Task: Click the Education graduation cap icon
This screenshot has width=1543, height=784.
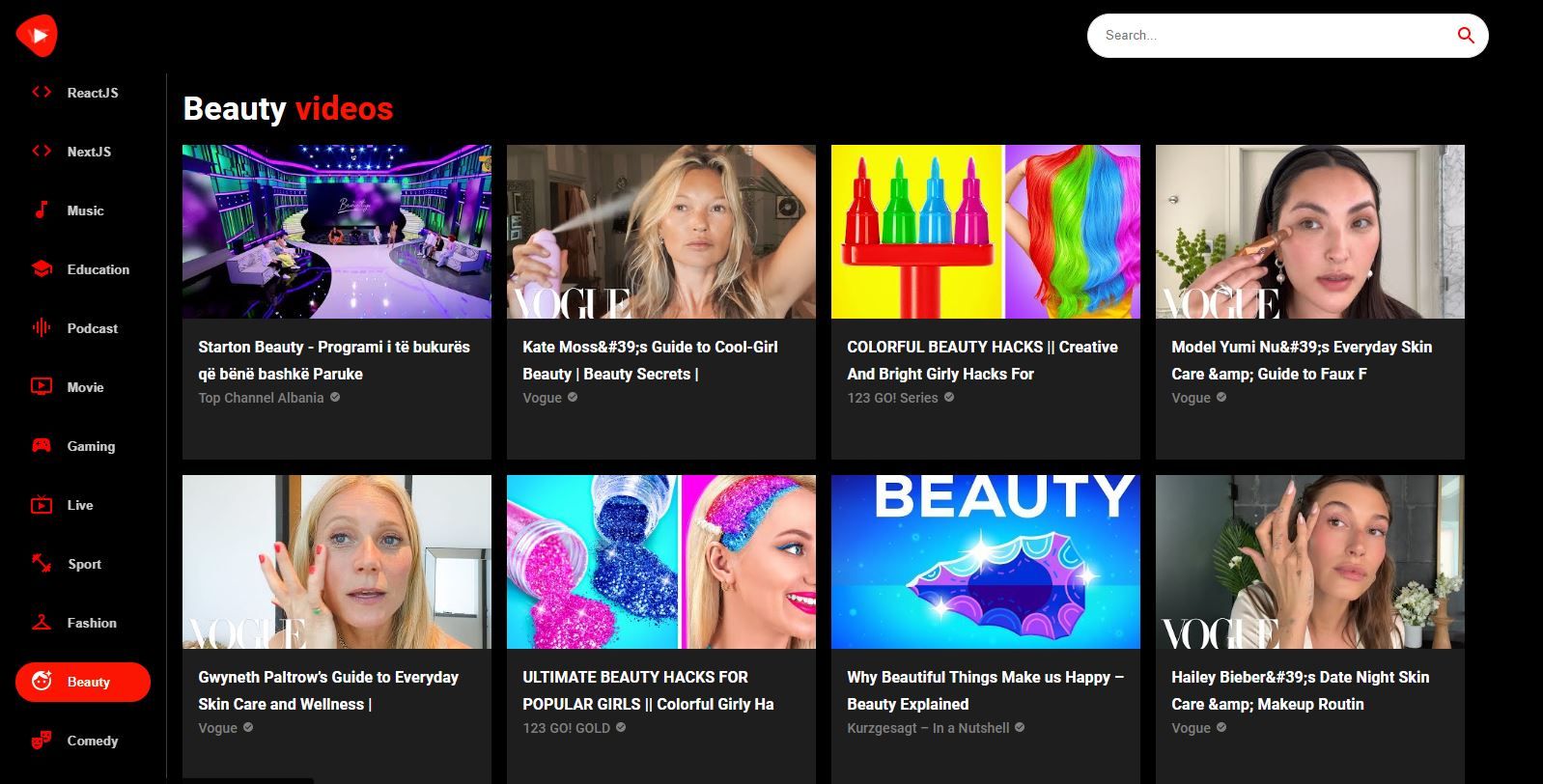Action: (42, 269)
